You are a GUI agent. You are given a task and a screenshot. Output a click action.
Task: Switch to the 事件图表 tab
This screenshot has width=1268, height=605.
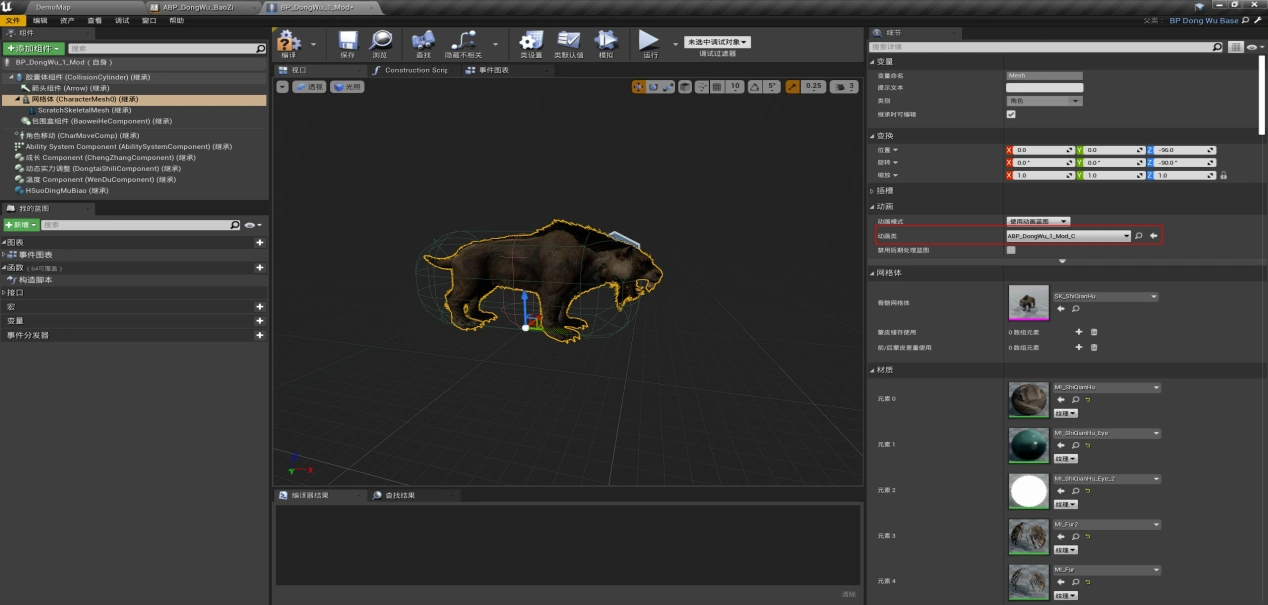[493, 70]
